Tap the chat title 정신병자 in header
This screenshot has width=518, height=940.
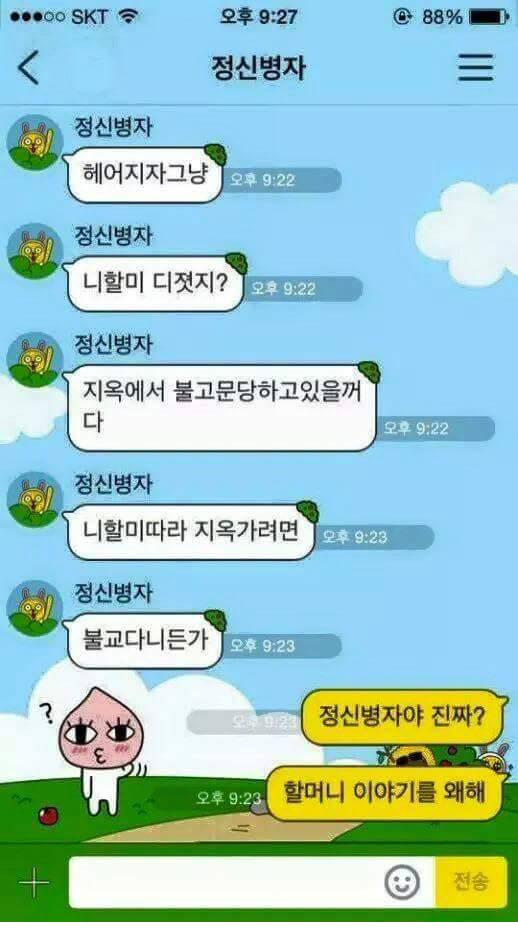[258, 68]
